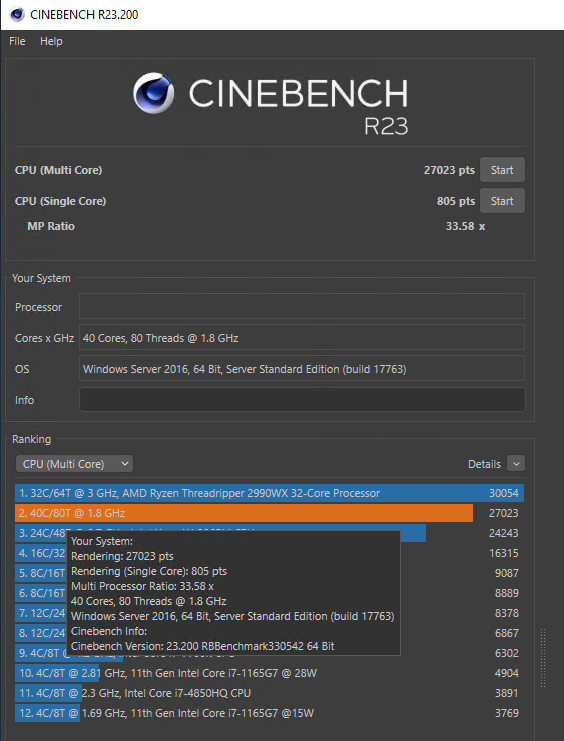Open the CPU (Multi Core) ranking dropdown
The image size is (564, 741).
74,464
